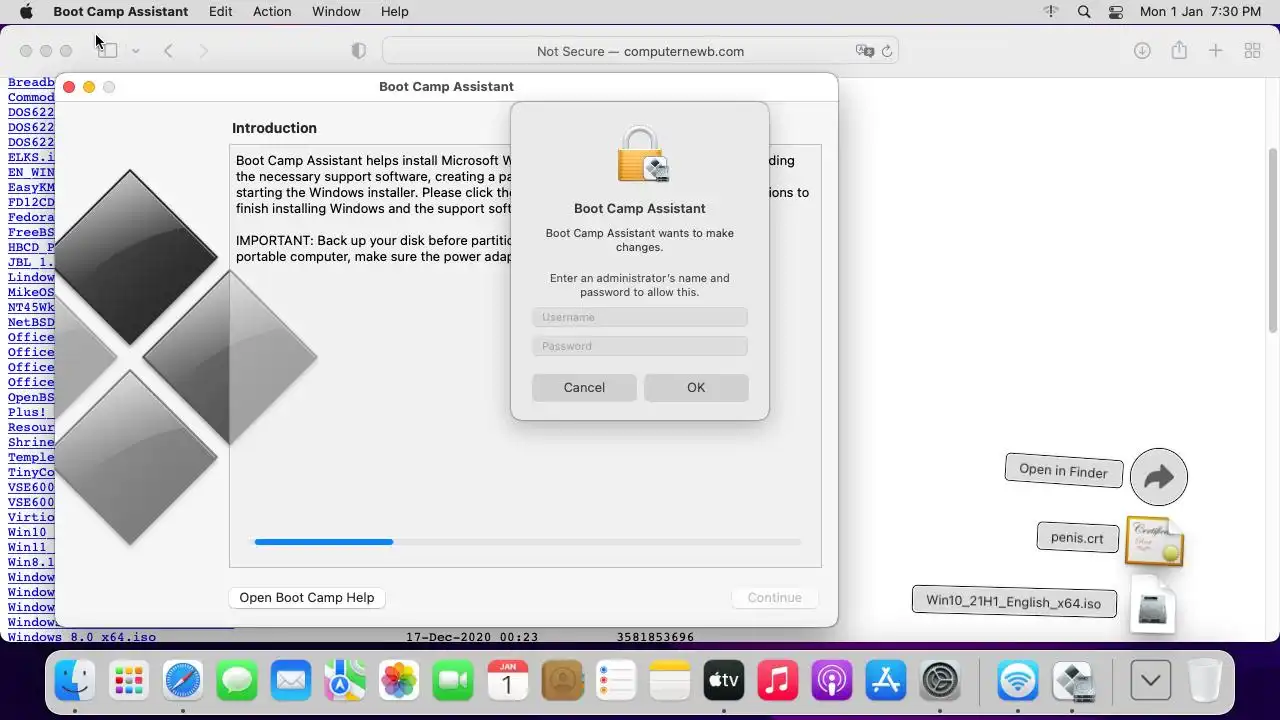
Task: Open the Window menu
Action: tap(336, 12)
